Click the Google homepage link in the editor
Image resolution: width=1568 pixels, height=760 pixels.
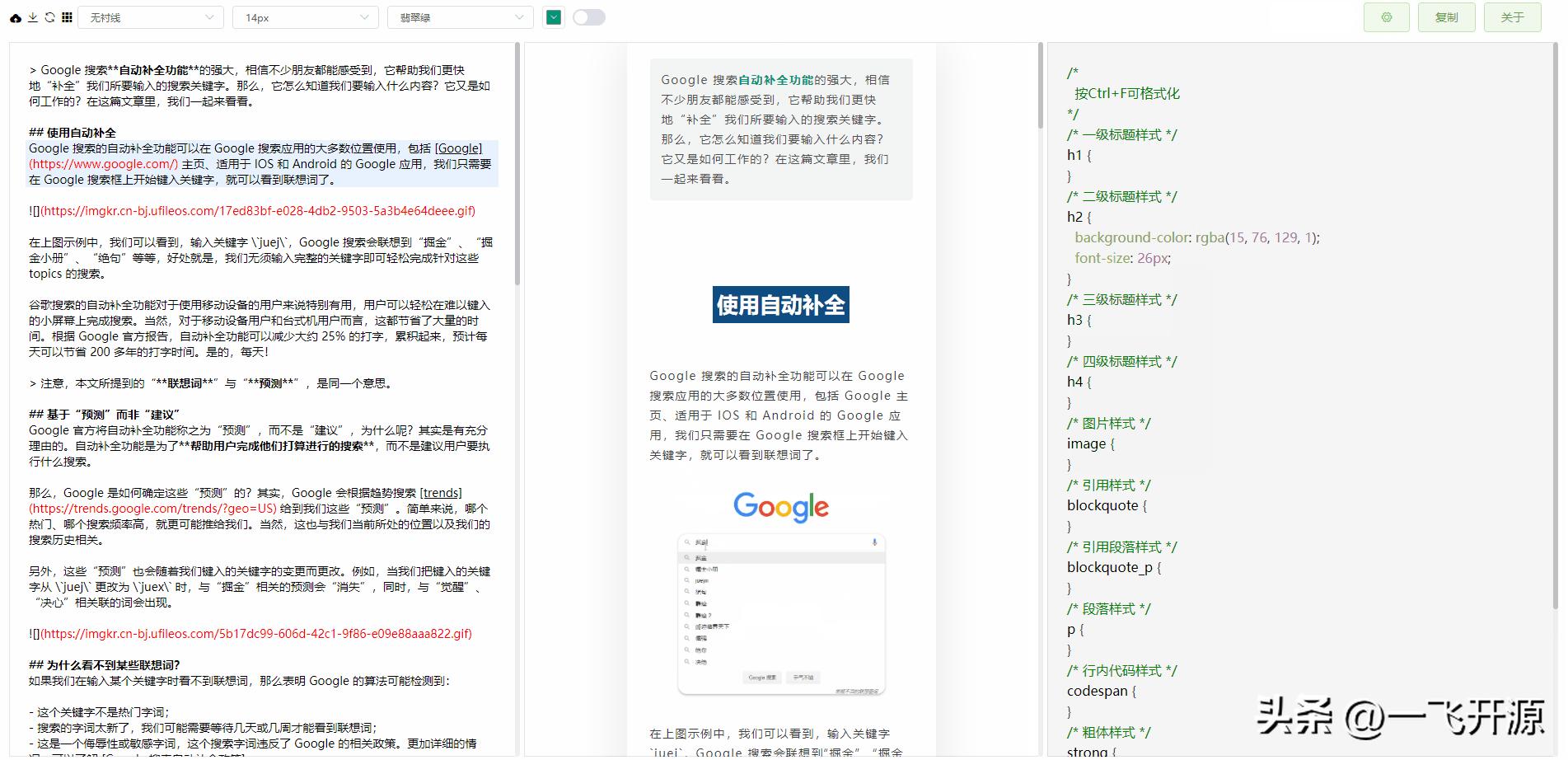pos(458,148)
